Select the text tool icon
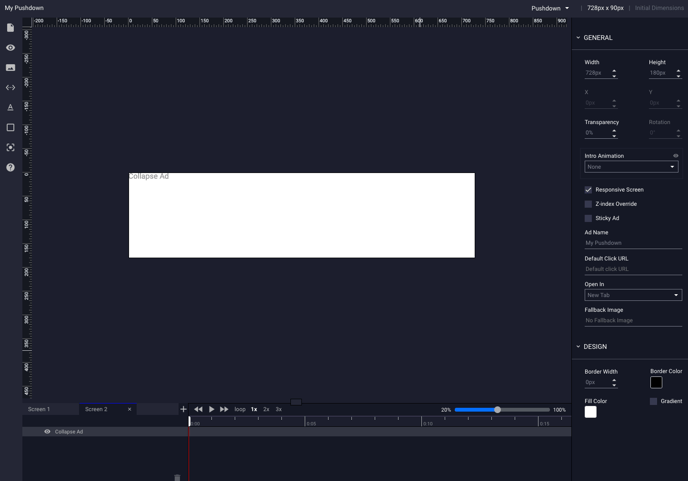688x481 pixels. tap(11, 107)
